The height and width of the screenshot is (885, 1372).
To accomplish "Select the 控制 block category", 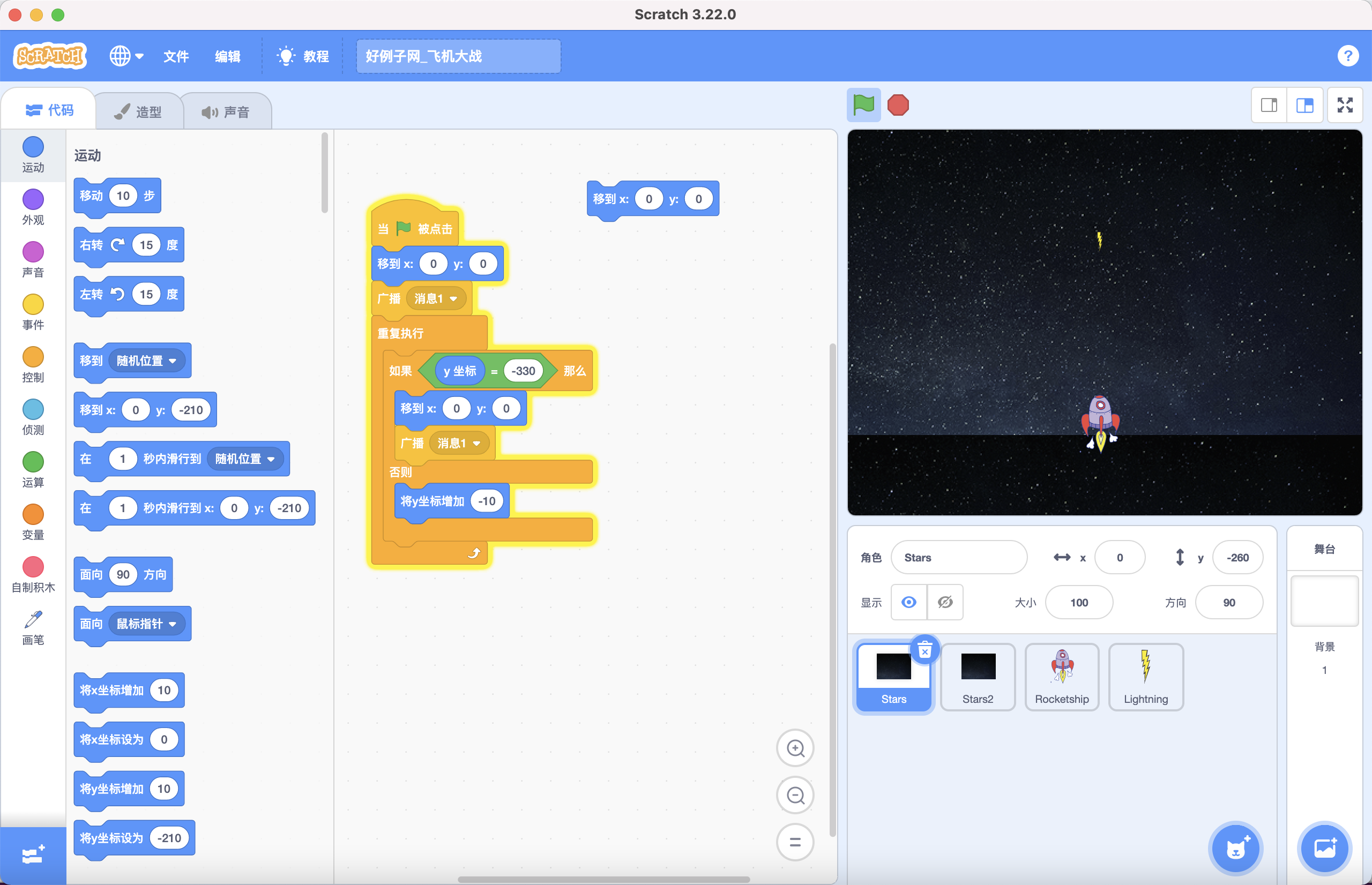I will click(33, 365).
